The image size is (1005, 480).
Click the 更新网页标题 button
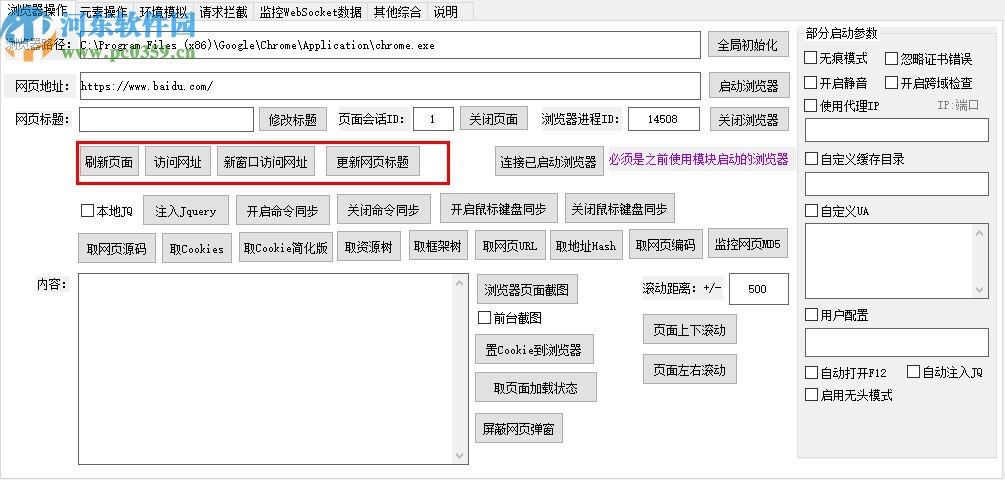tap(373, 162)
